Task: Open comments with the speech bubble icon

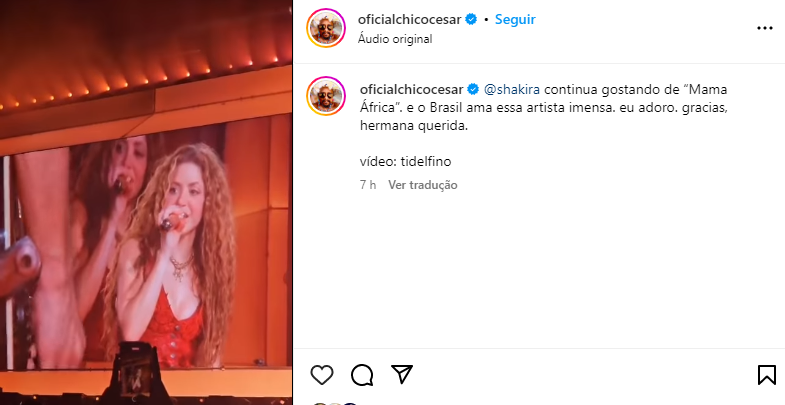Action: (x=362, y=375)
